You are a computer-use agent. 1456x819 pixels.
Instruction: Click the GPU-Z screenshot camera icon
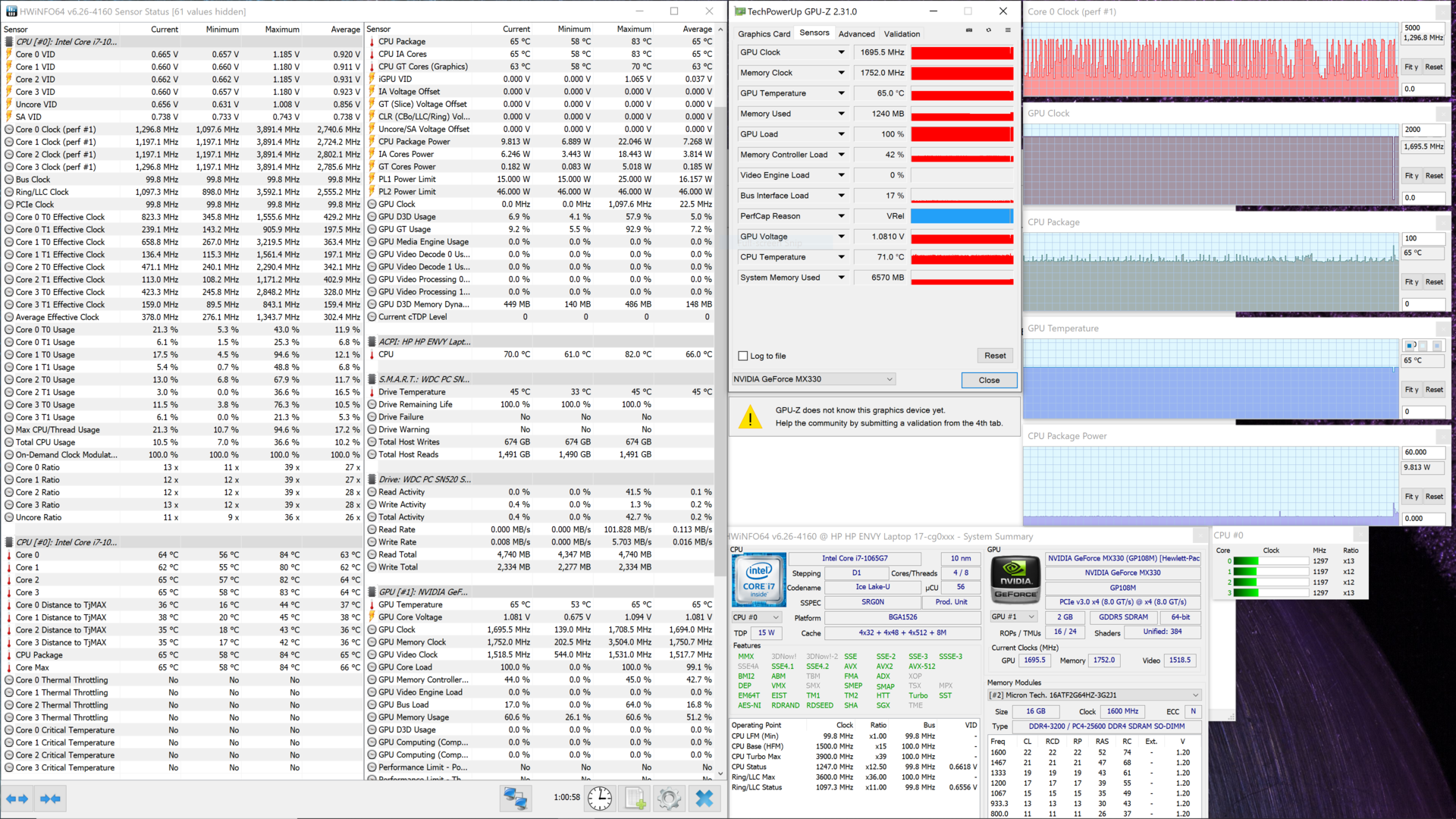click(969, 30)
